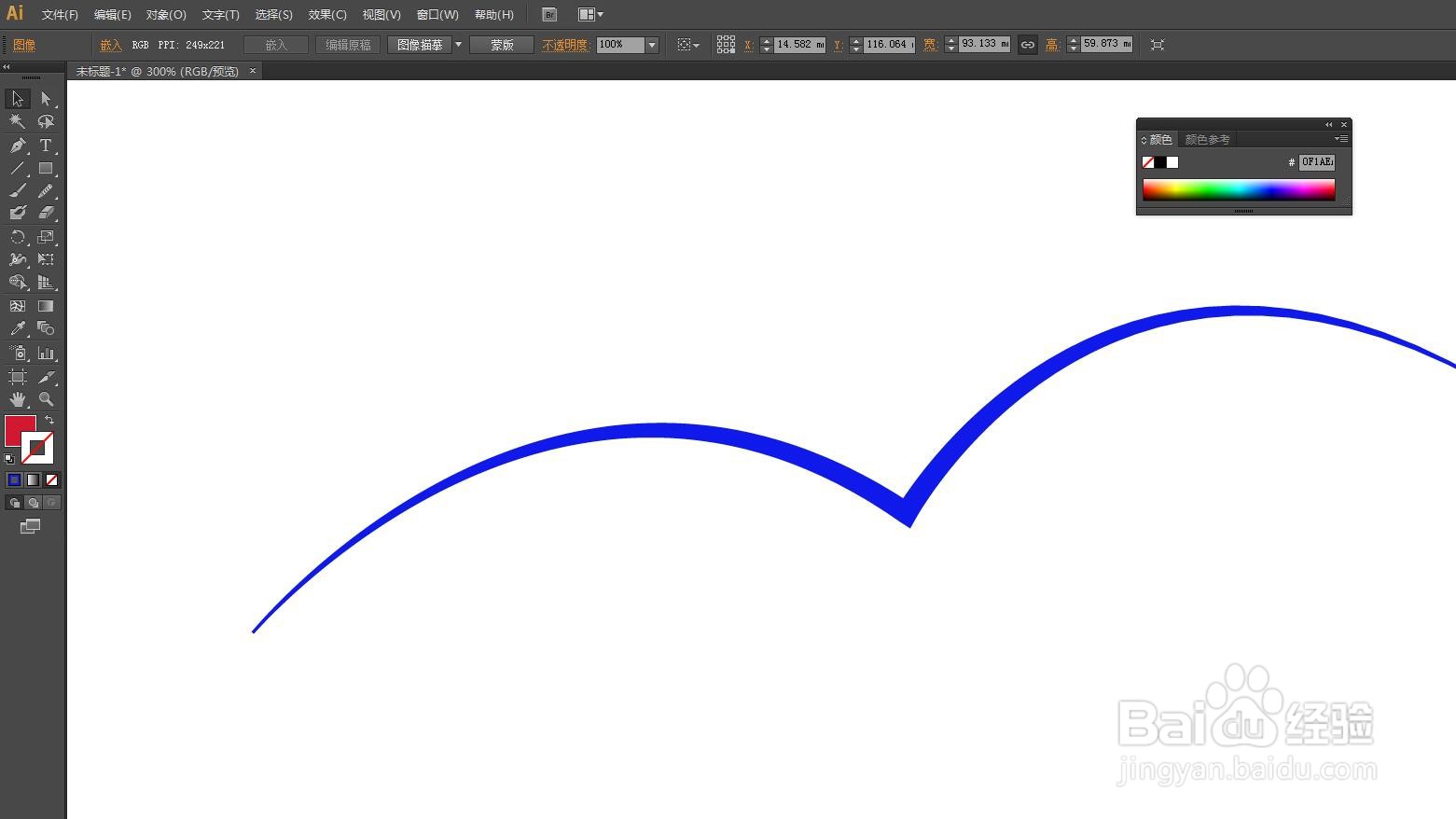
Task: Reset to default fill and stroke
Action: pyautogui.click(x=9, y=458)
